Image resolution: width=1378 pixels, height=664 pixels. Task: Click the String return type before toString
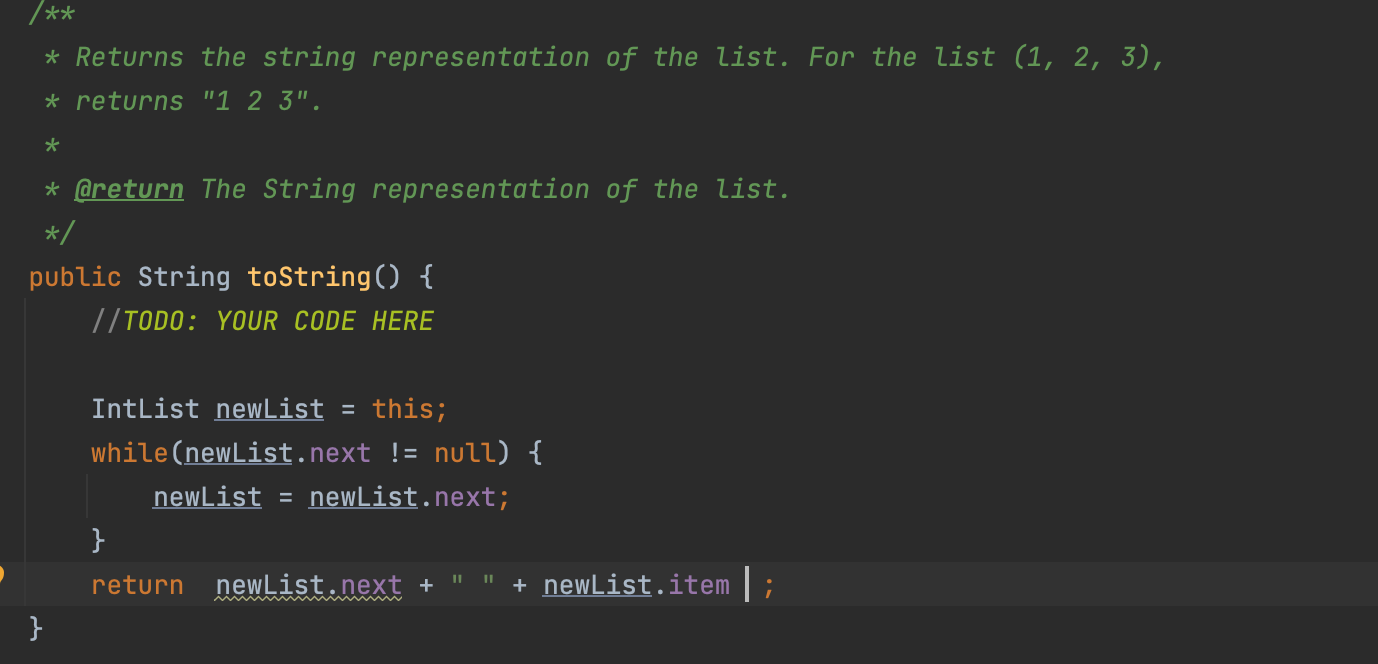point(184,277)
